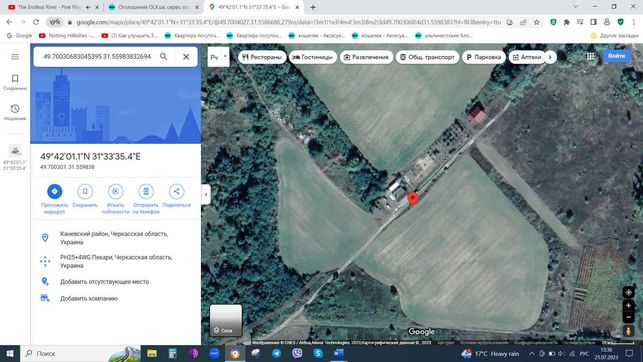Click the Искать поблизости nearby icon

click(115, 191)
